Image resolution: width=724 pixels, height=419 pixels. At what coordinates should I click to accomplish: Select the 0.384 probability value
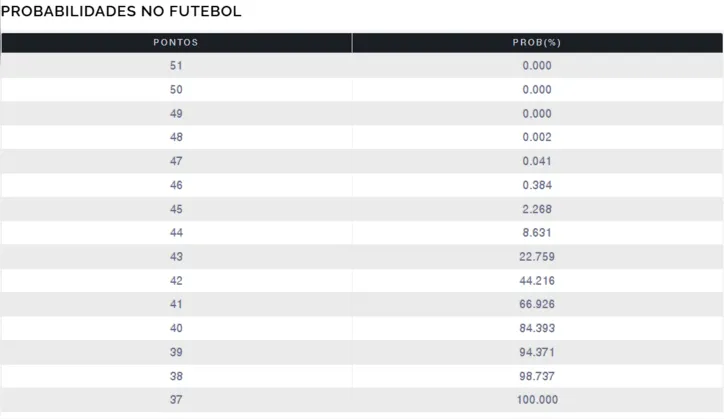536,185
